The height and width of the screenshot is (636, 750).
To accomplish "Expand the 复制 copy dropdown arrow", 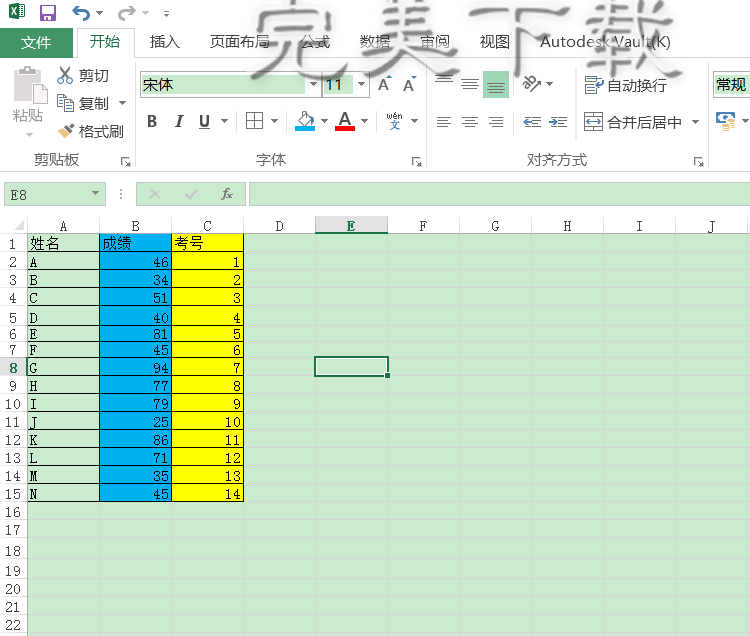I will (x=122, y=103).
